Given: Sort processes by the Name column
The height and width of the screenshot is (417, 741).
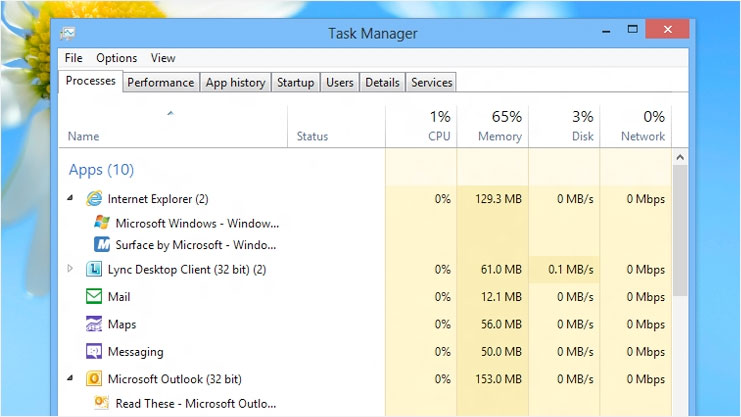Looking at the screenshot, I should (x=173, y=126).
